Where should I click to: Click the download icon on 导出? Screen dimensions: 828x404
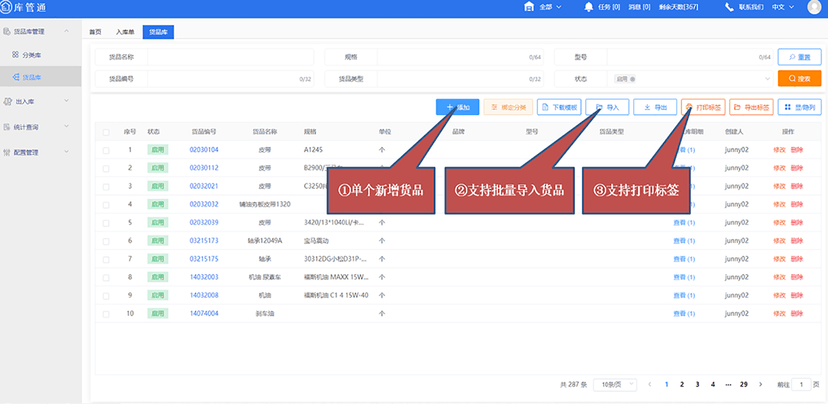(x=647, y=107)
